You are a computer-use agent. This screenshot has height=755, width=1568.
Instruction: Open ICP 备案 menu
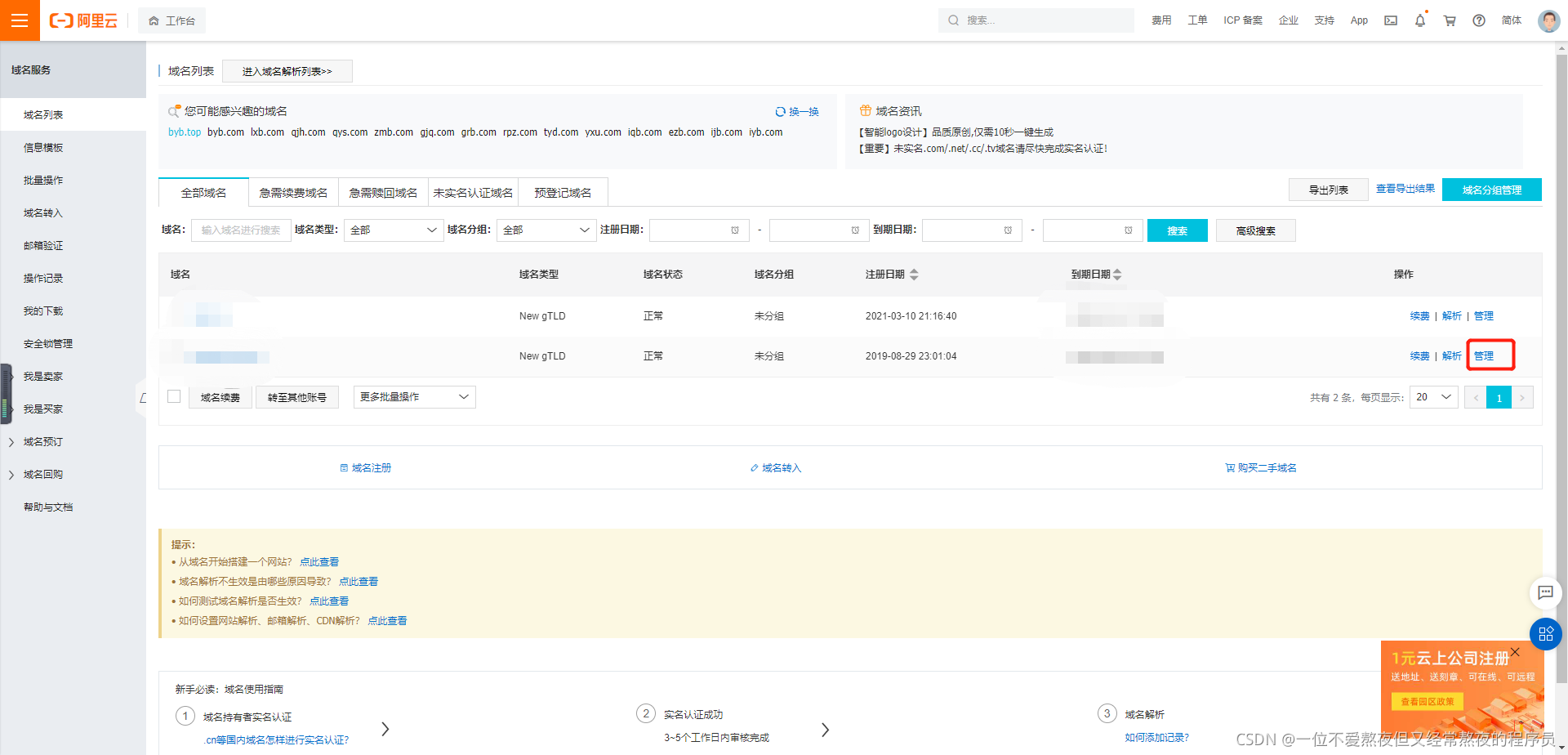1243,20
